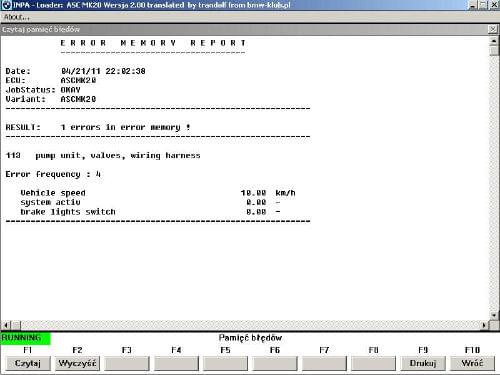Open the About... menu
500x375 pixels.
tap(17, 17)
